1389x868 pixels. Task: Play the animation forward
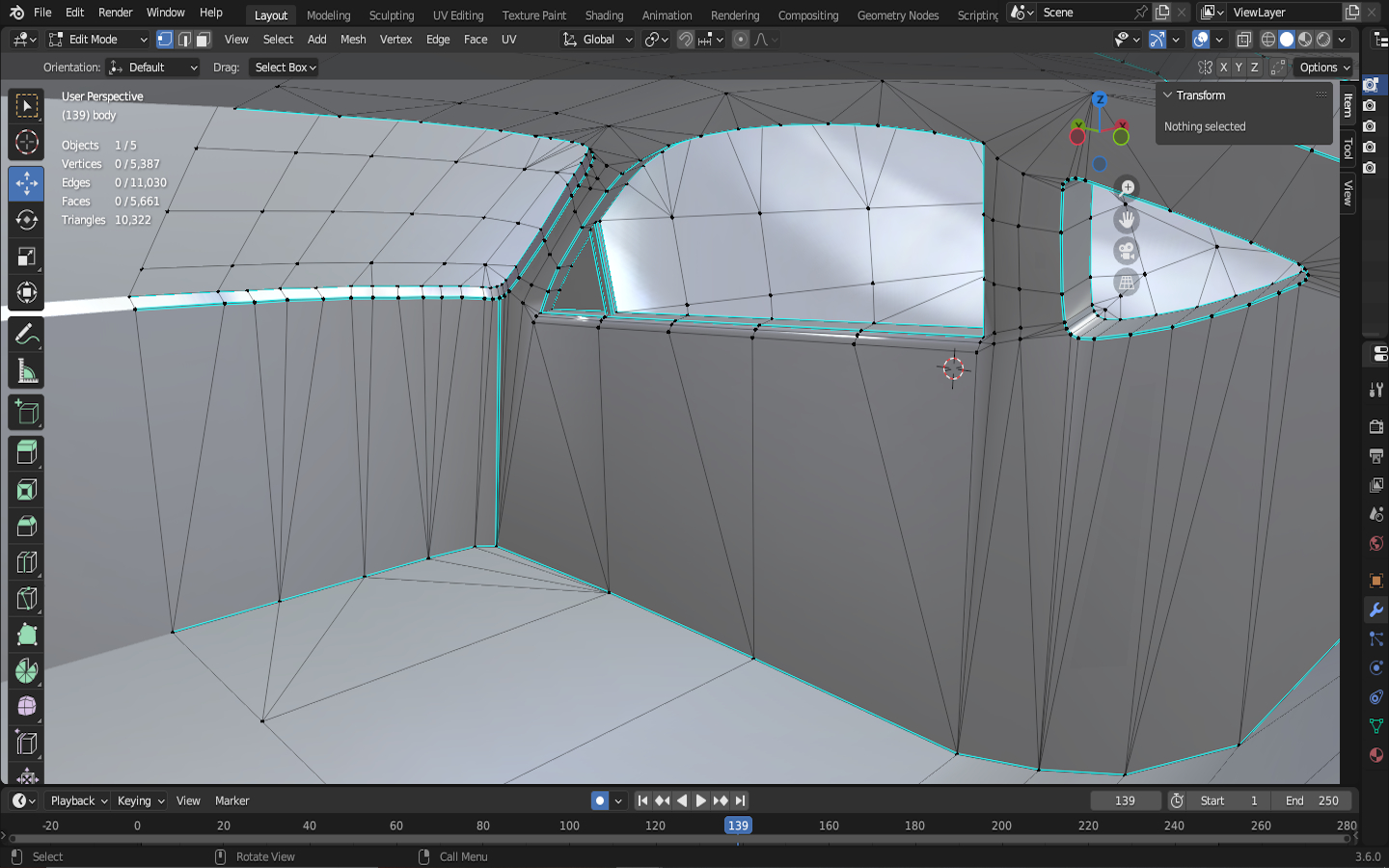click(x=701, y=800)
